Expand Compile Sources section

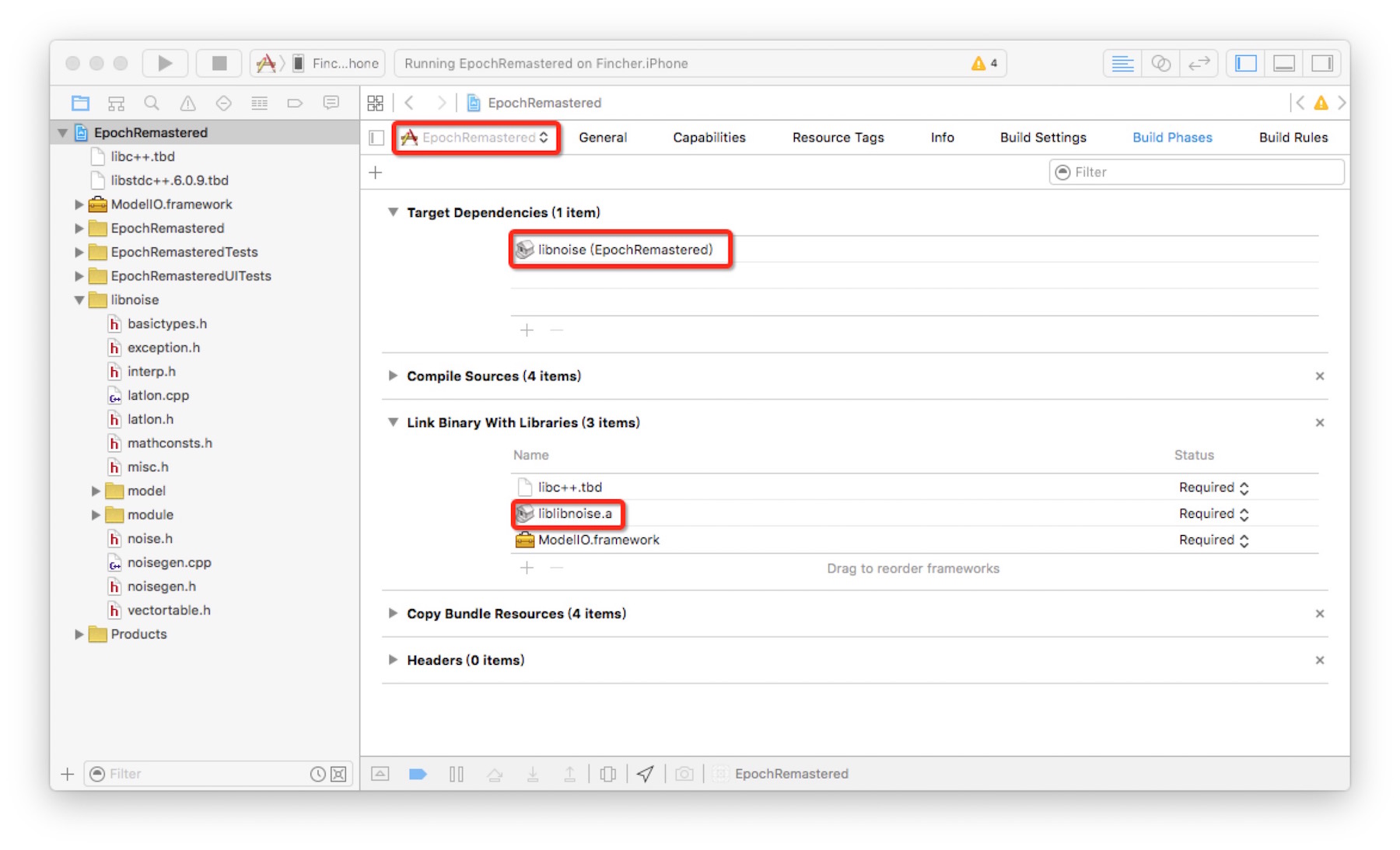[393, 376]
